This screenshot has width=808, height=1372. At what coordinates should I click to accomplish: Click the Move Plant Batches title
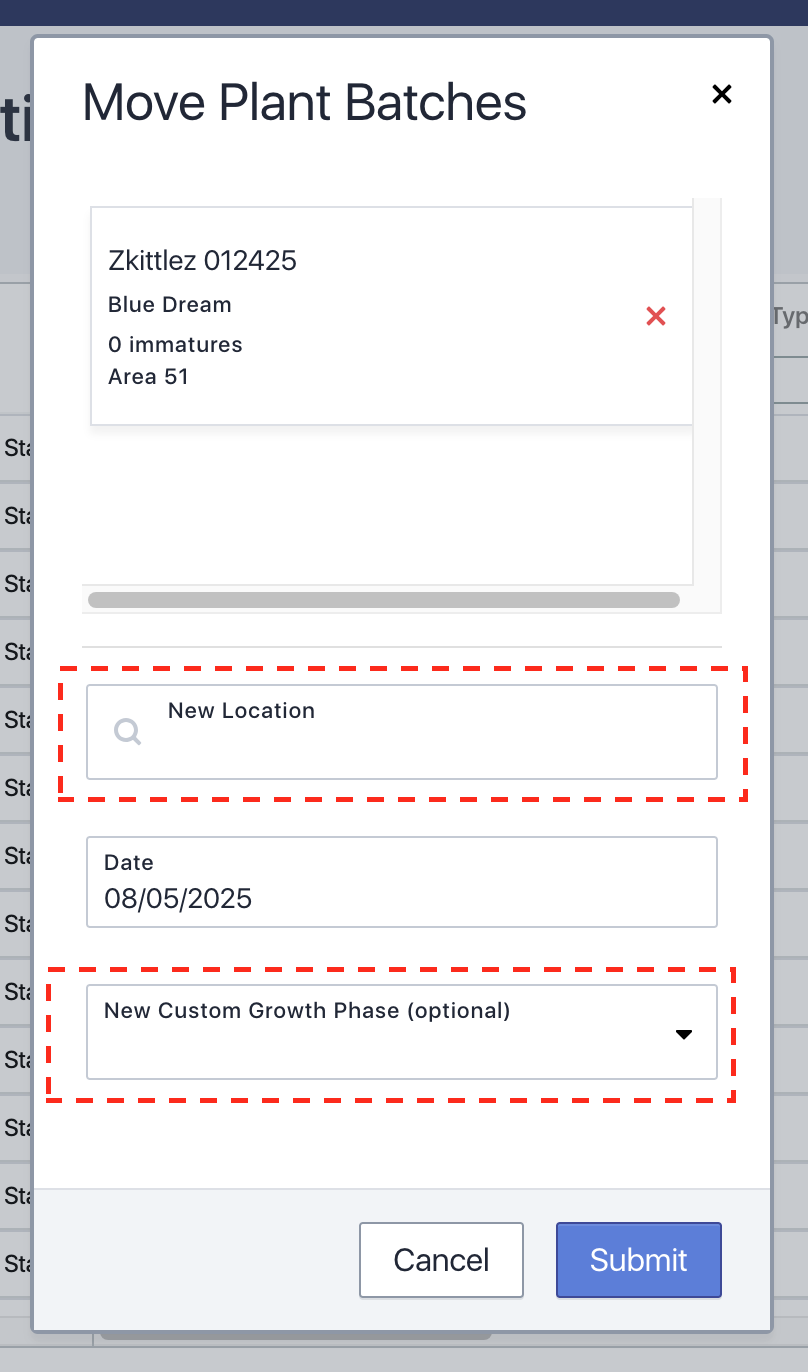304,103
